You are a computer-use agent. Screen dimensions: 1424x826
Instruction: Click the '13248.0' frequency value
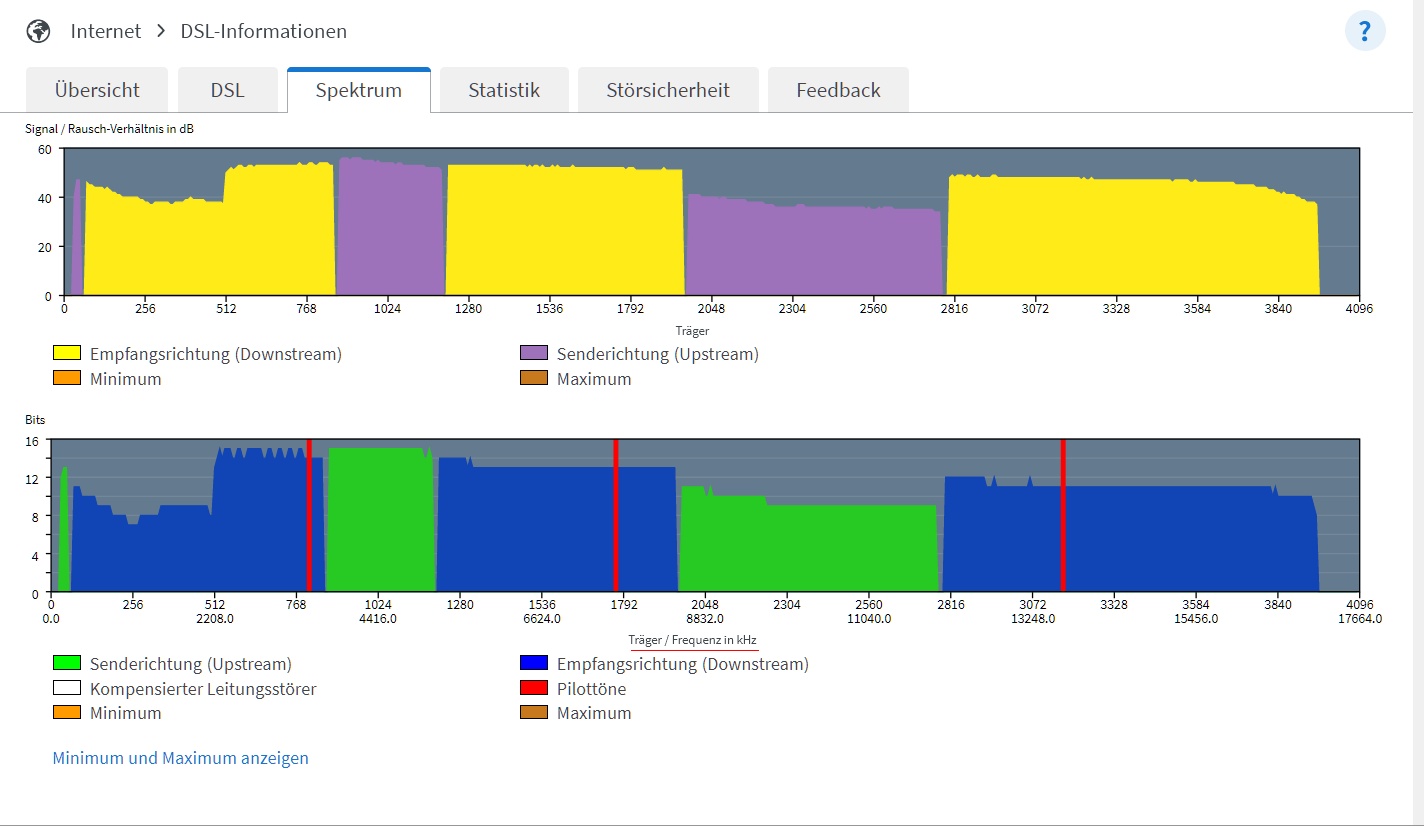(x=1032, y=619)
